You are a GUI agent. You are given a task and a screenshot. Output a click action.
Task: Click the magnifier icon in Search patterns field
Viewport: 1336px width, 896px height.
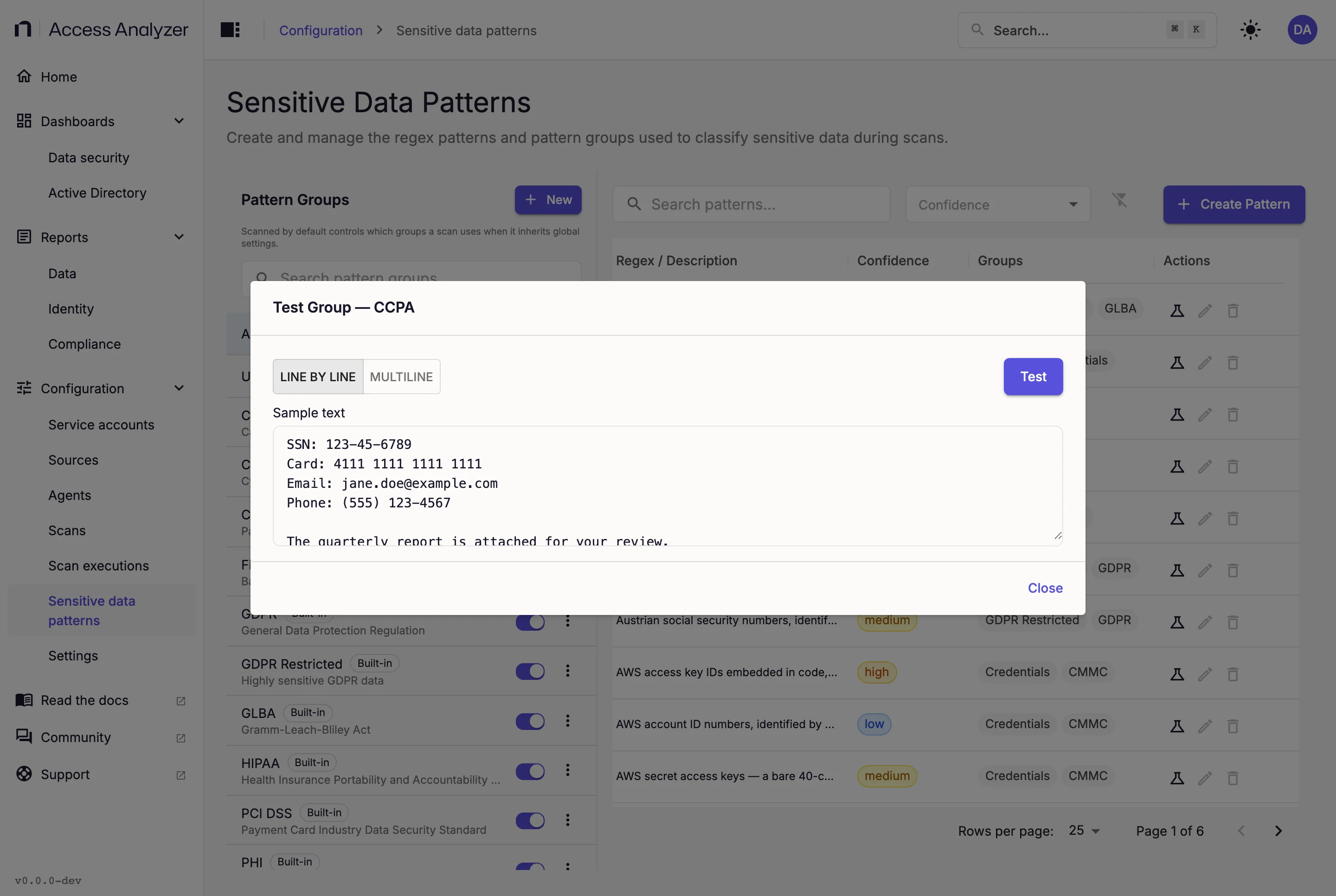click(634, 204)
